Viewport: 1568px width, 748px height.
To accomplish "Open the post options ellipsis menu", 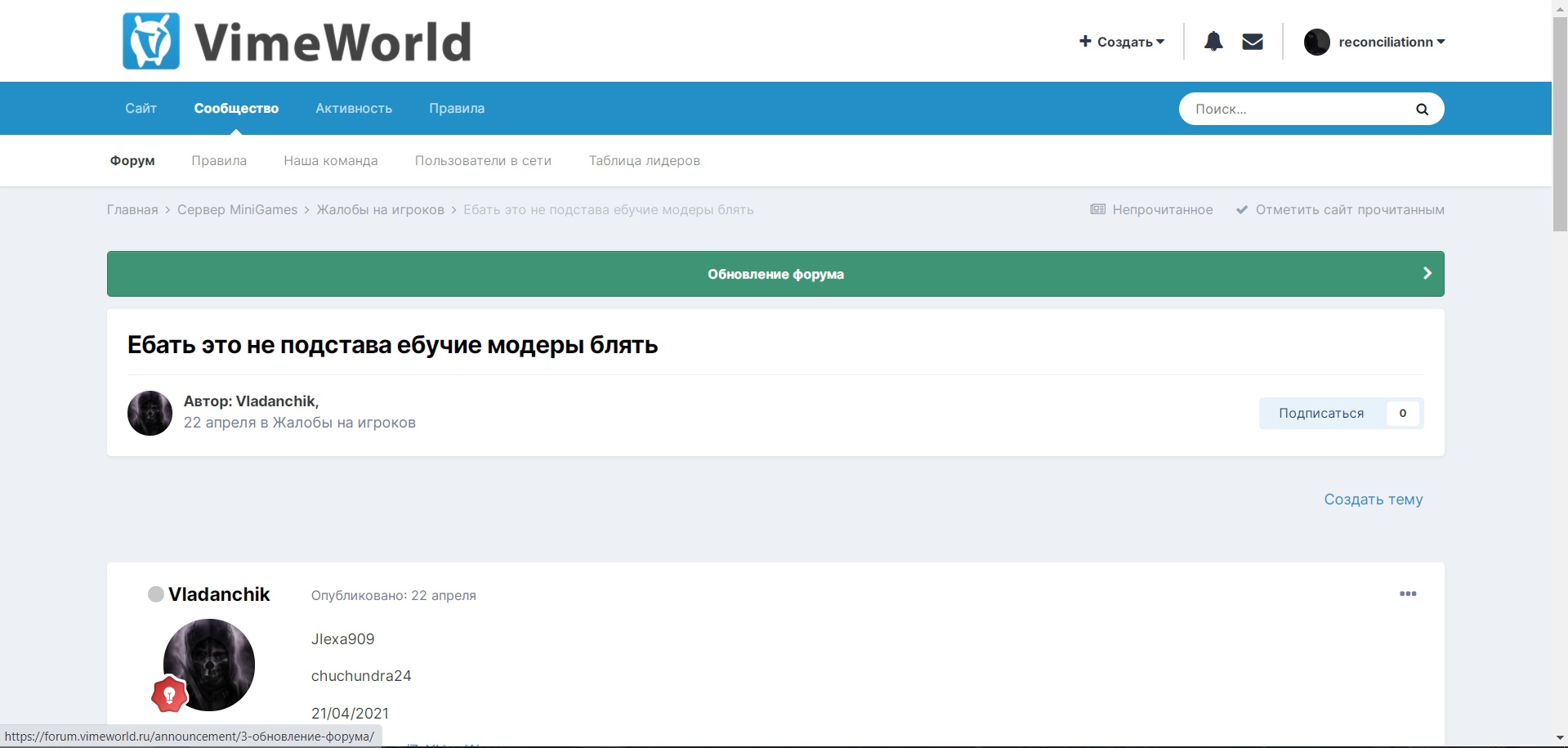I will 1409,594.
